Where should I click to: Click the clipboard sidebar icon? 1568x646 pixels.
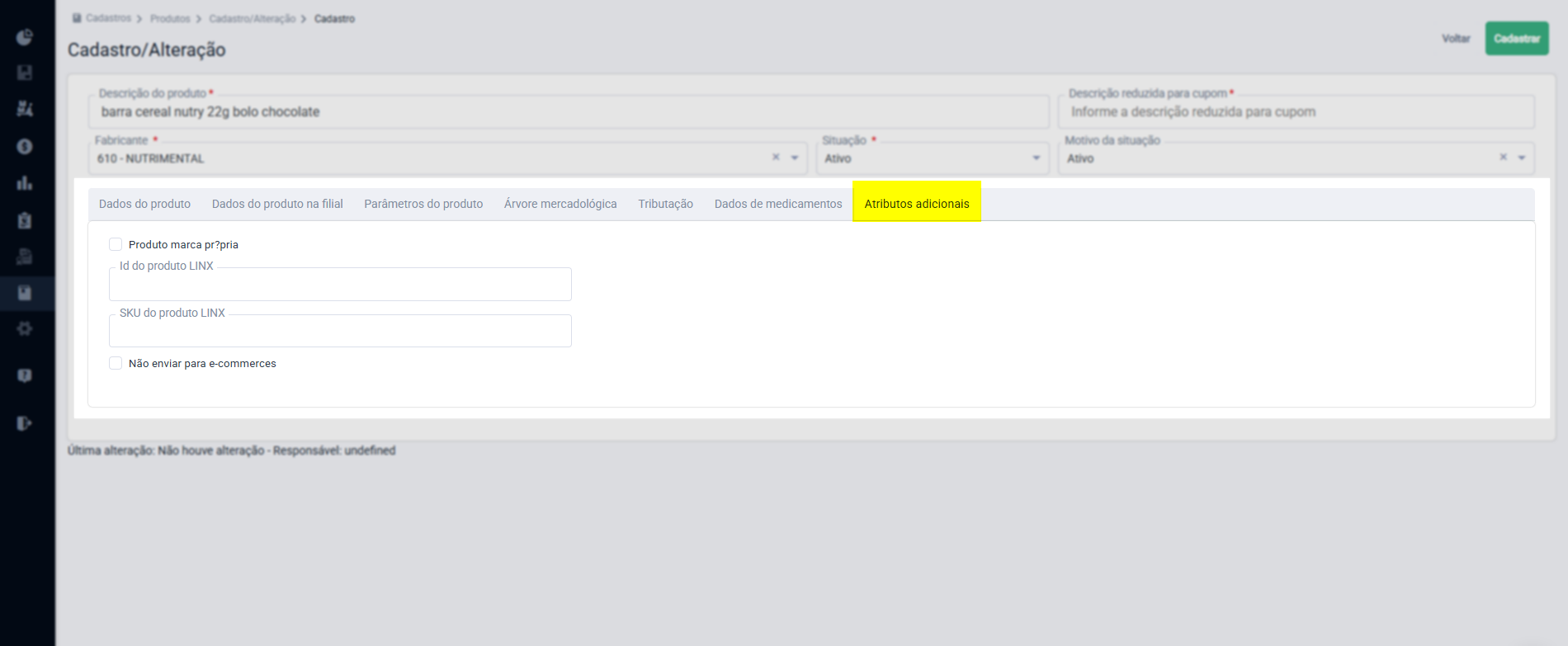pos(25,219)
